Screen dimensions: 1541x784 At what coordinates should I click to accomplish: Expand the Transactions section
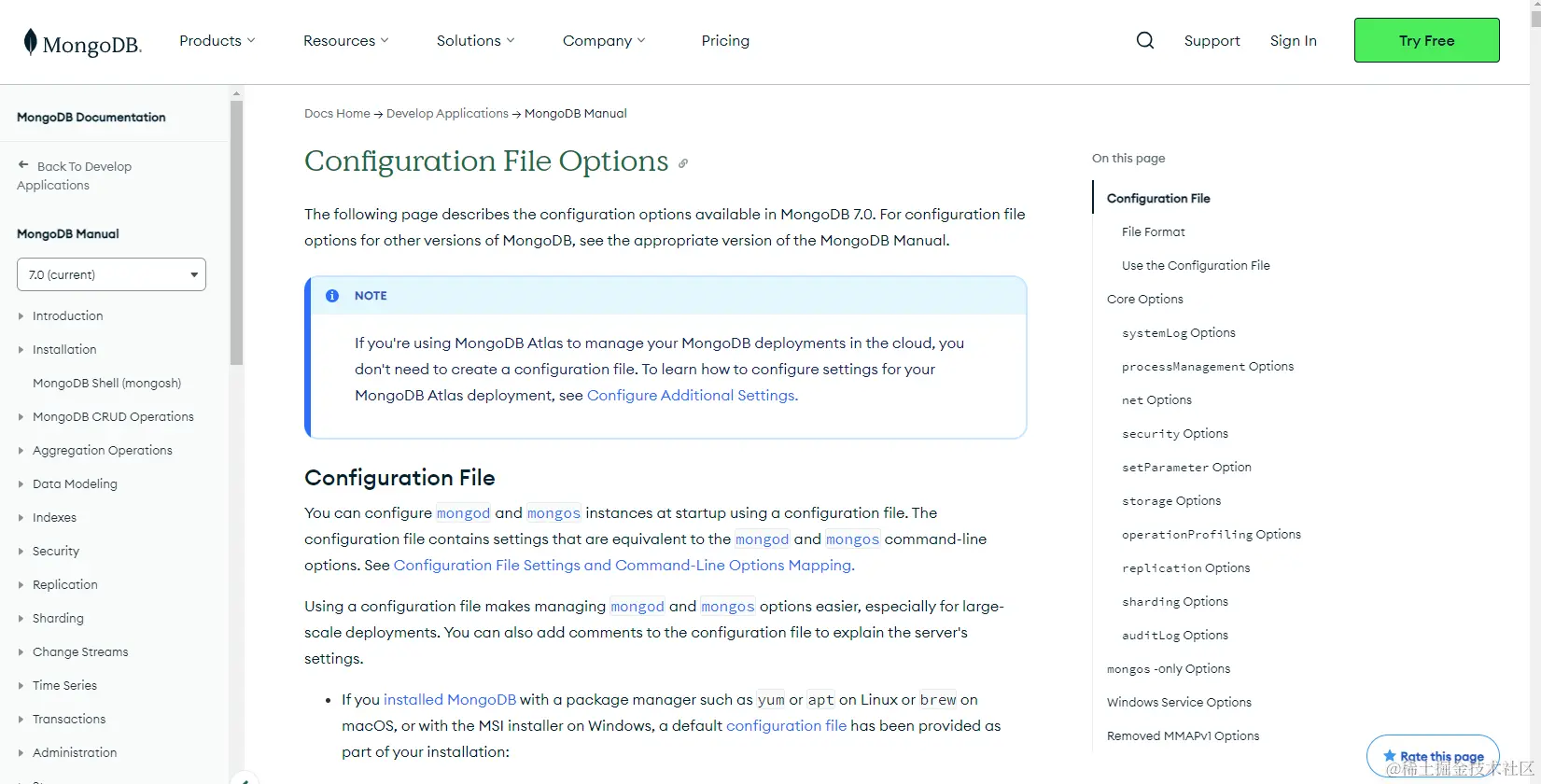pos(69,719)
